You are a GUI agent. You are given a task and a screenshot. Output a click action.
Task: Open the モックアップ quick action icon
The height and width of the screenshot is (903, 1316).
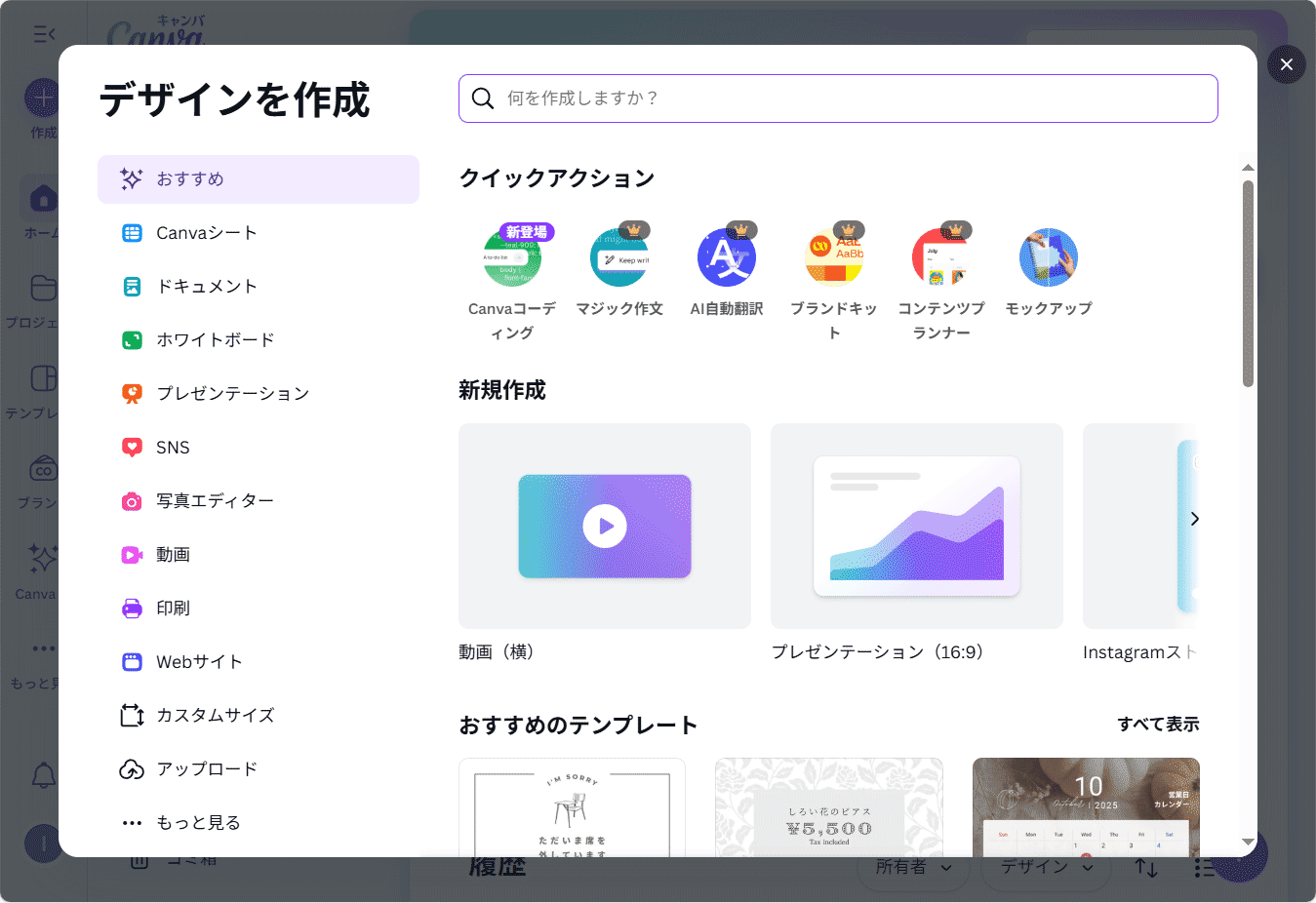click(1049, 258)
